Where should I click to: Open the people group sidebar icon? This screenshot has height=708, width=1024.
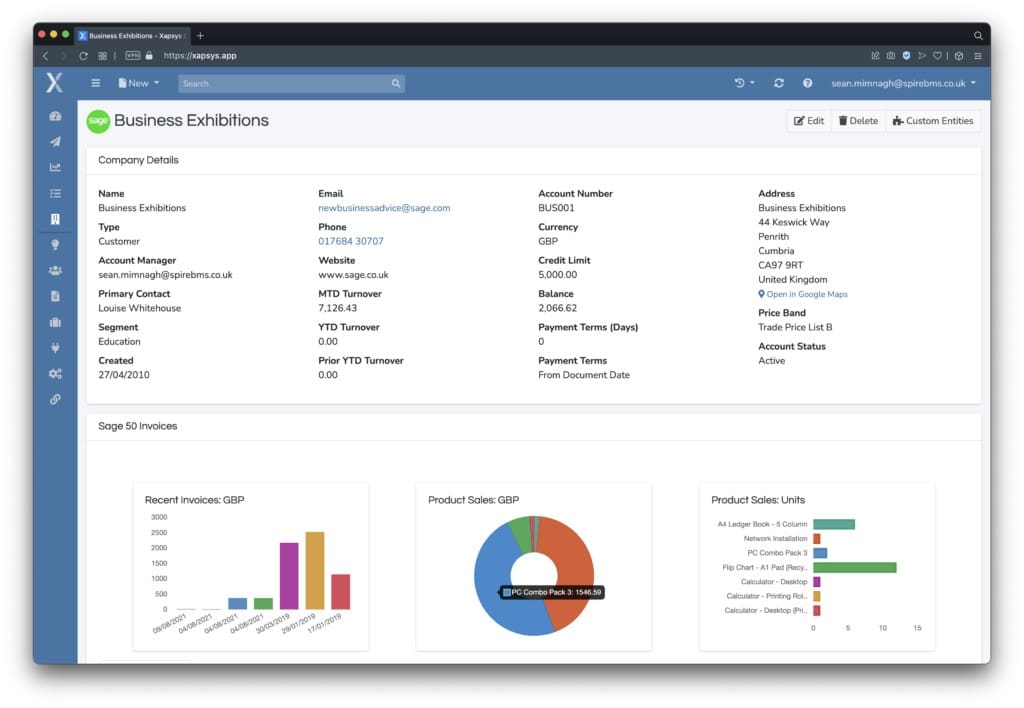click(x=56, y=270)
